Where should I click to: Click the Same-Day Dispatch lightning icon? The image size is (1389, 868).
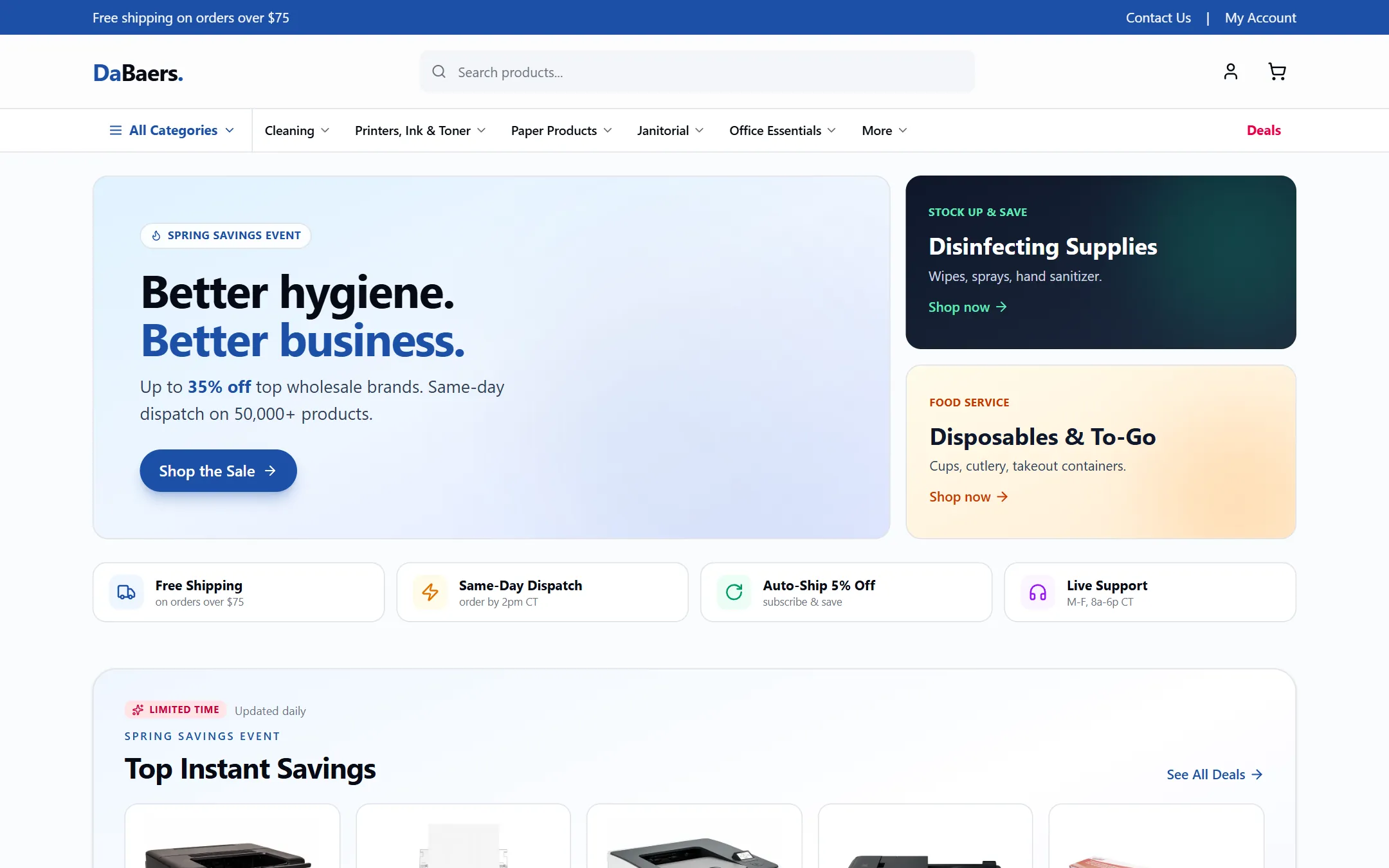click(430, 592)
